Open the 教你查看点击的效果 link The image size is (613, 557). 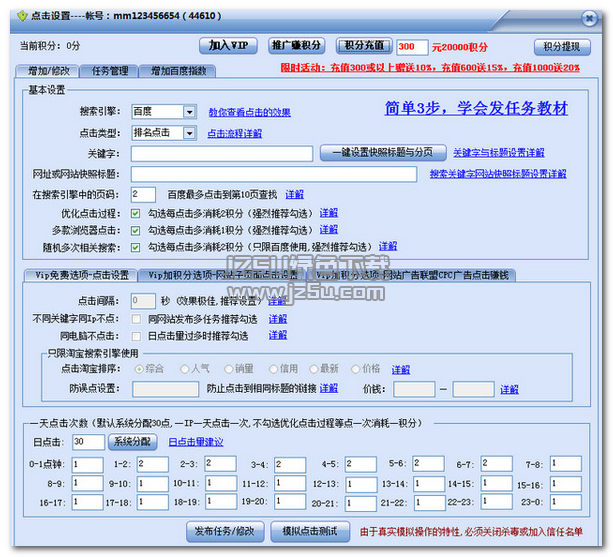pos(249,113)
